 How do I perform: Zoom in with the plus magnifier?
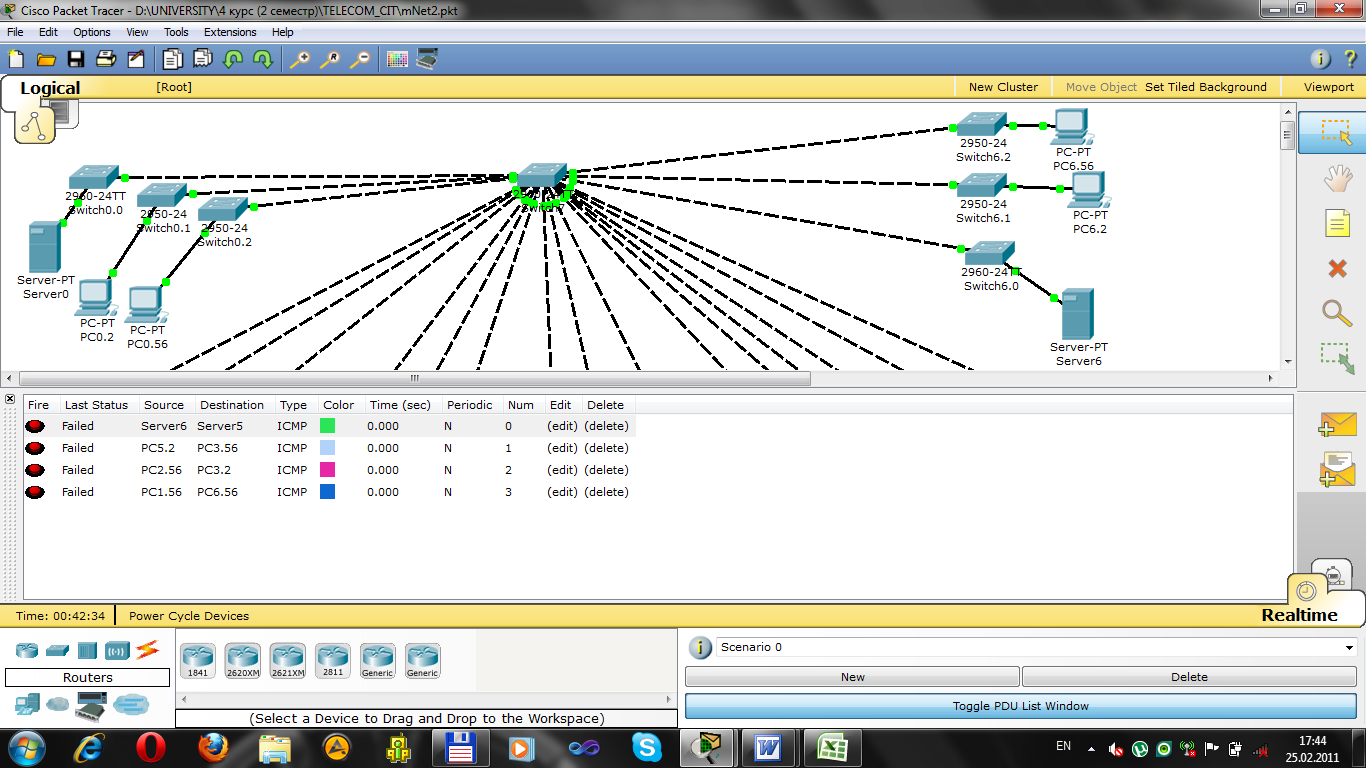pyautogui.click(x=299, y=59)
